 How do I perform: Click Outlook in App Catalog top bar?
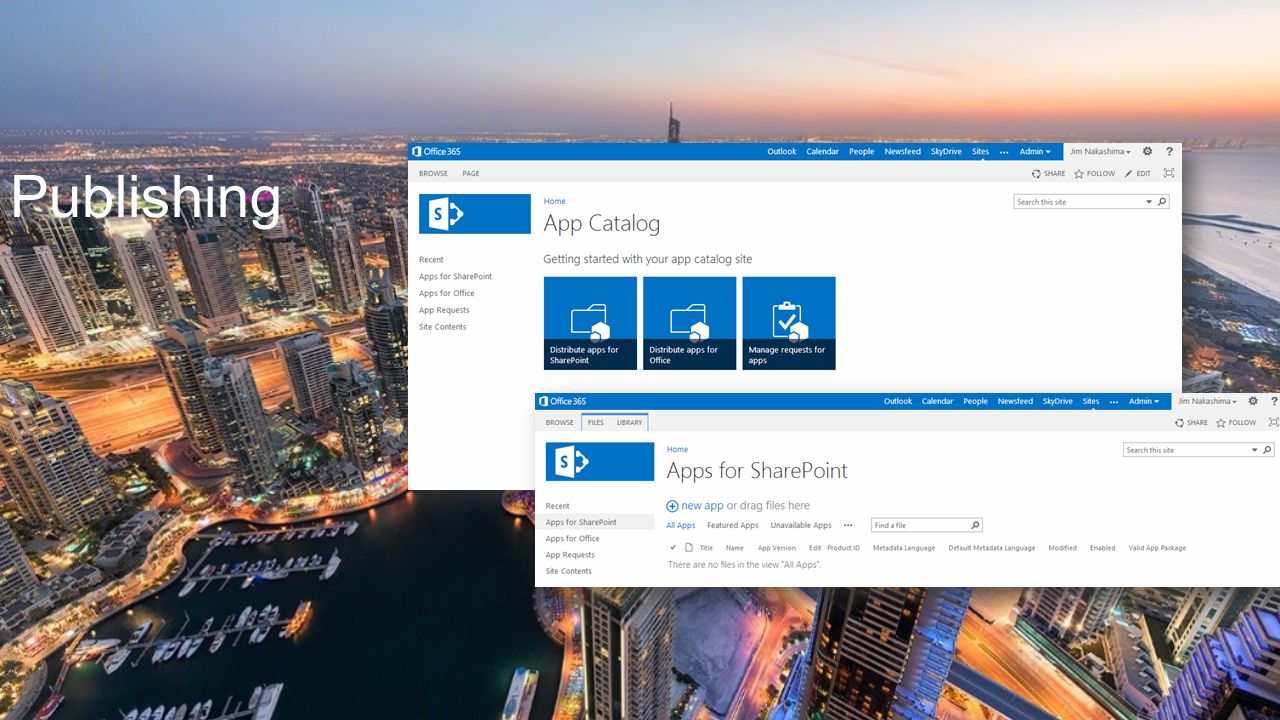782,152
